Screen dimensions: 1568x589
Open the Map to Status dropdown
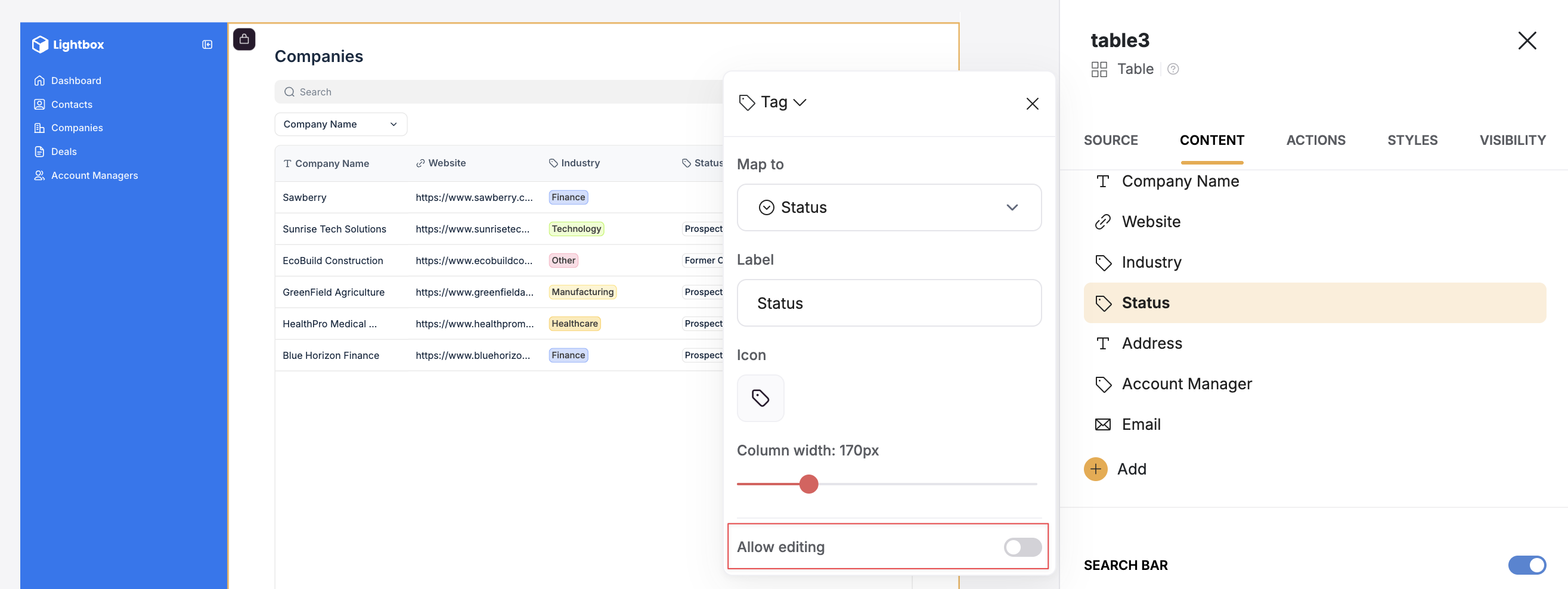pos(888,207)
